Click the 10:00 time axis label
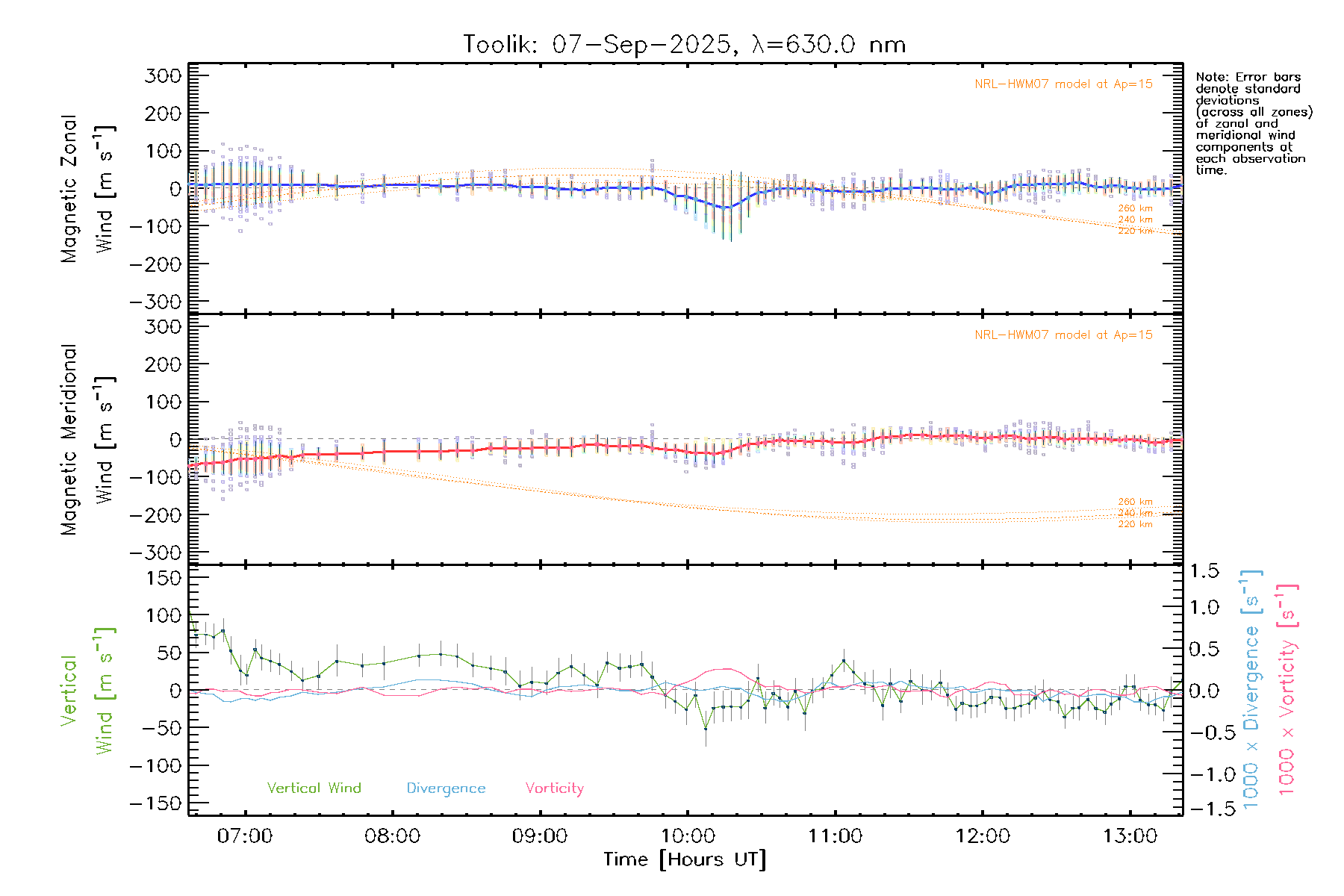The width and height of the screenshot is (1344, 896). [x=687, y=836]
